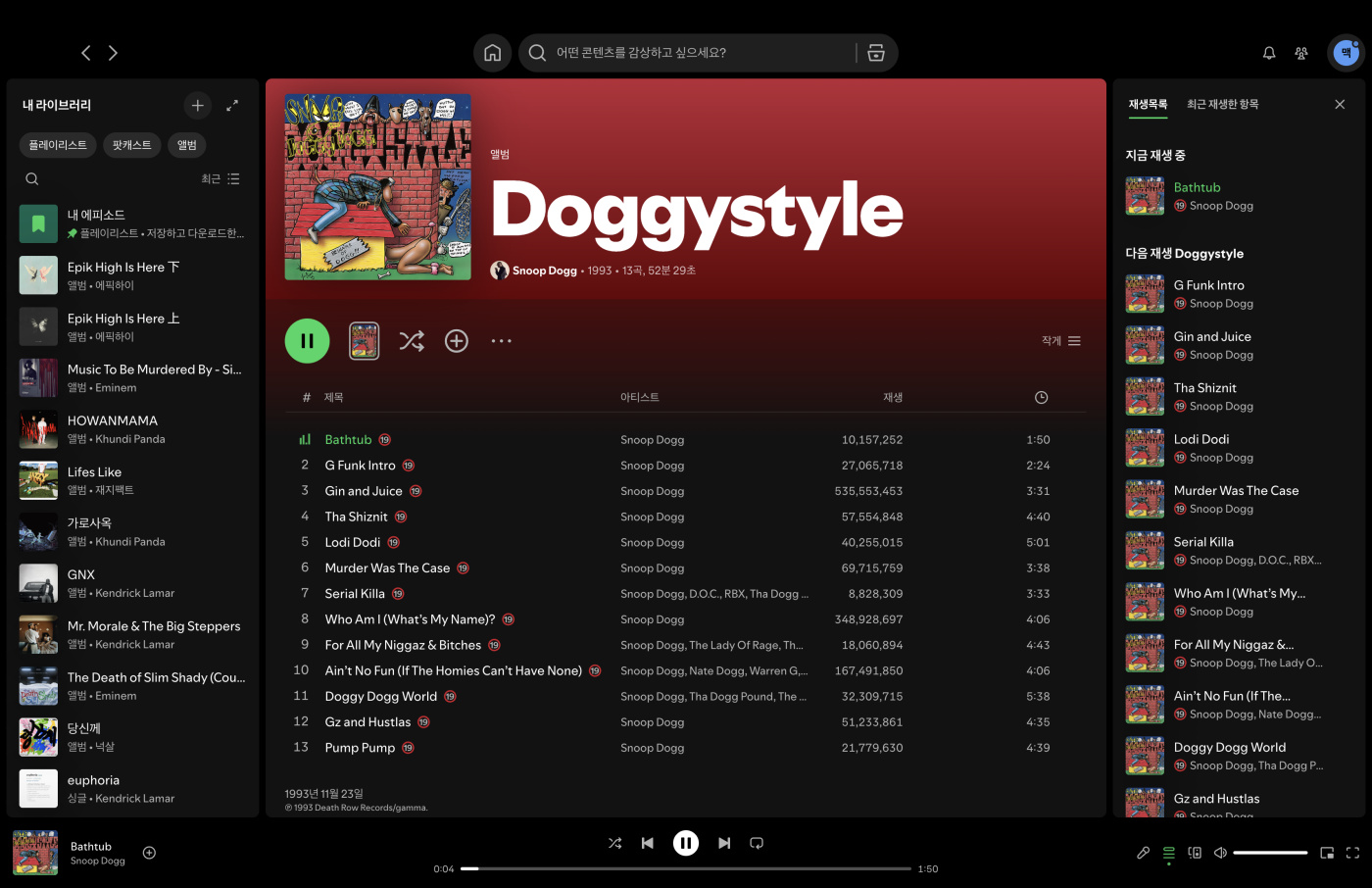The width and height of the screenshot is (1372, 888).
Task: Switch to the 최근 재생한 항목 tab
Action: pos(1222,104)
